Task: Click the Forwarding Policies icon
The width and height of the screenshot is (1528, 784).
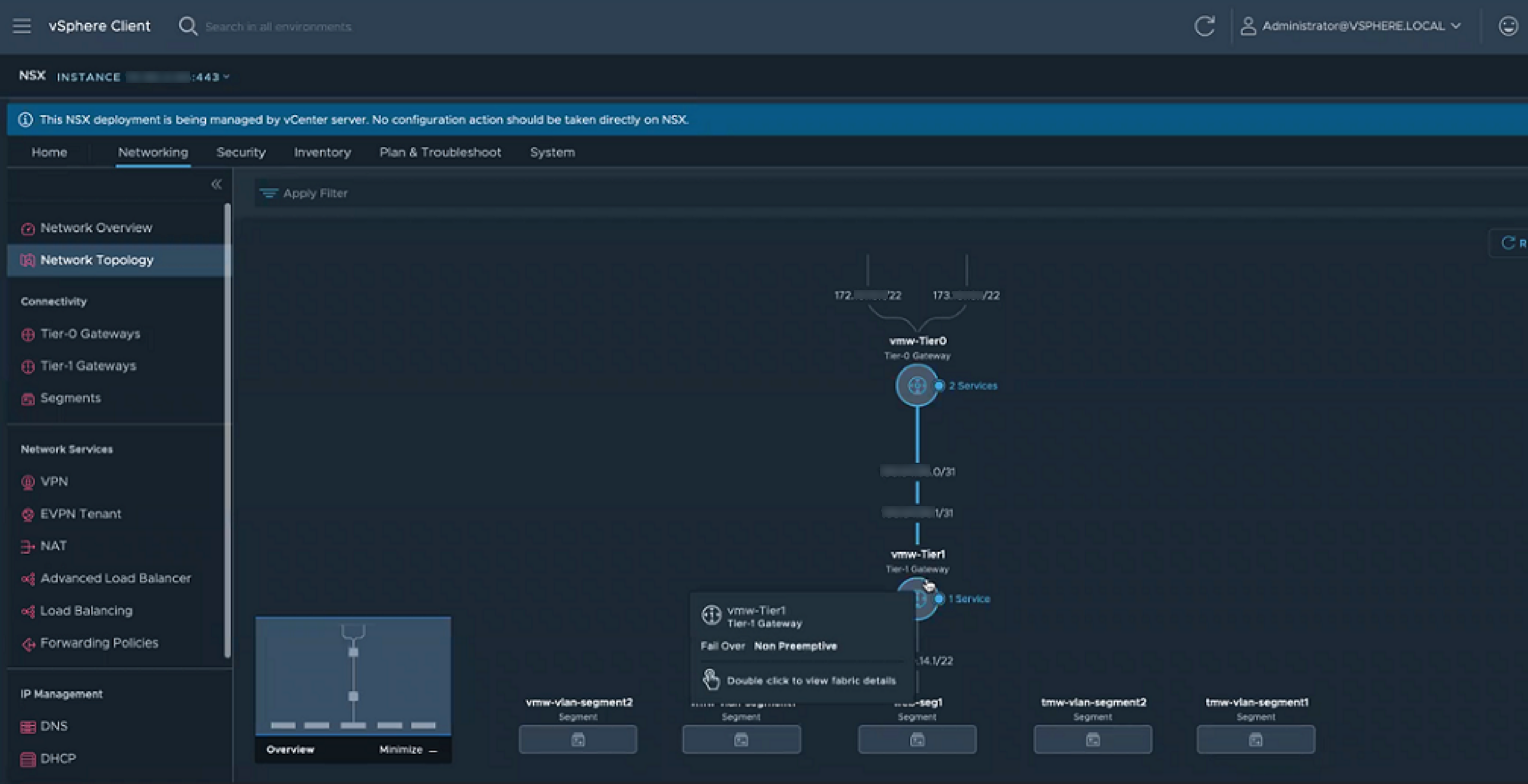Action: (x=28, y=643)
